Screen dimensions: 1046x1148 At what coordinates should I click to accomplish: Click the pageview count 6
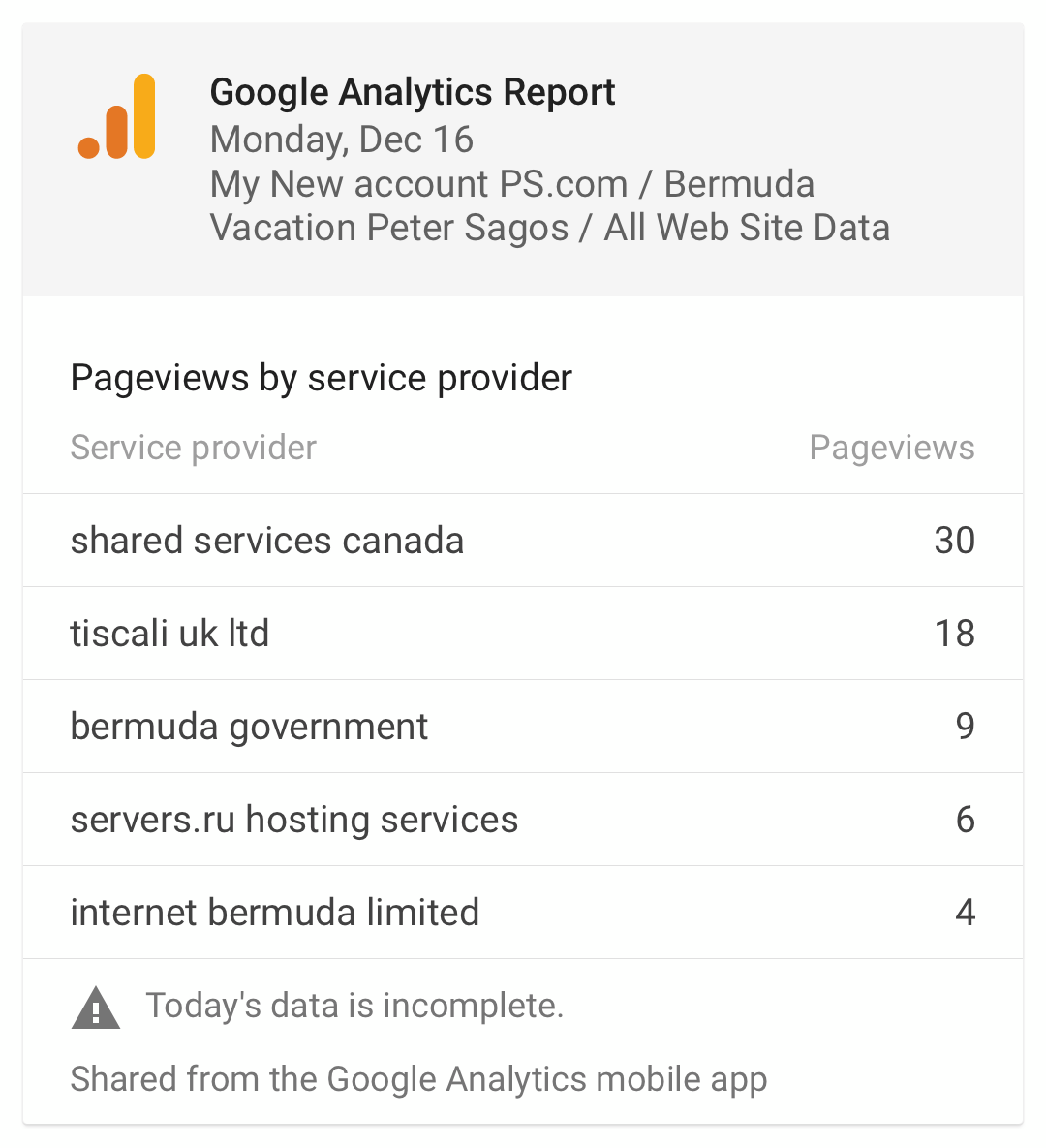tap(966, 820)
